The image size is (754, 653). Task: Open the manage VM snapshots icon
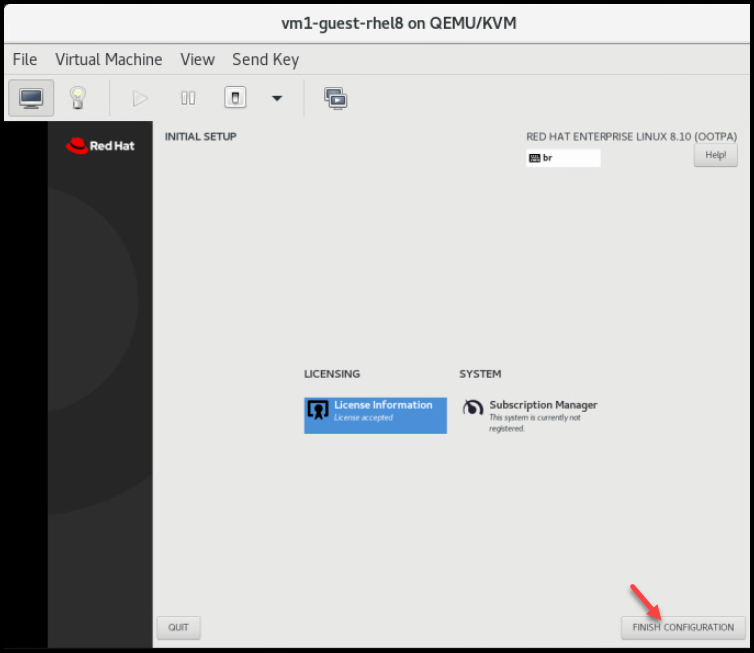point(335,98)
